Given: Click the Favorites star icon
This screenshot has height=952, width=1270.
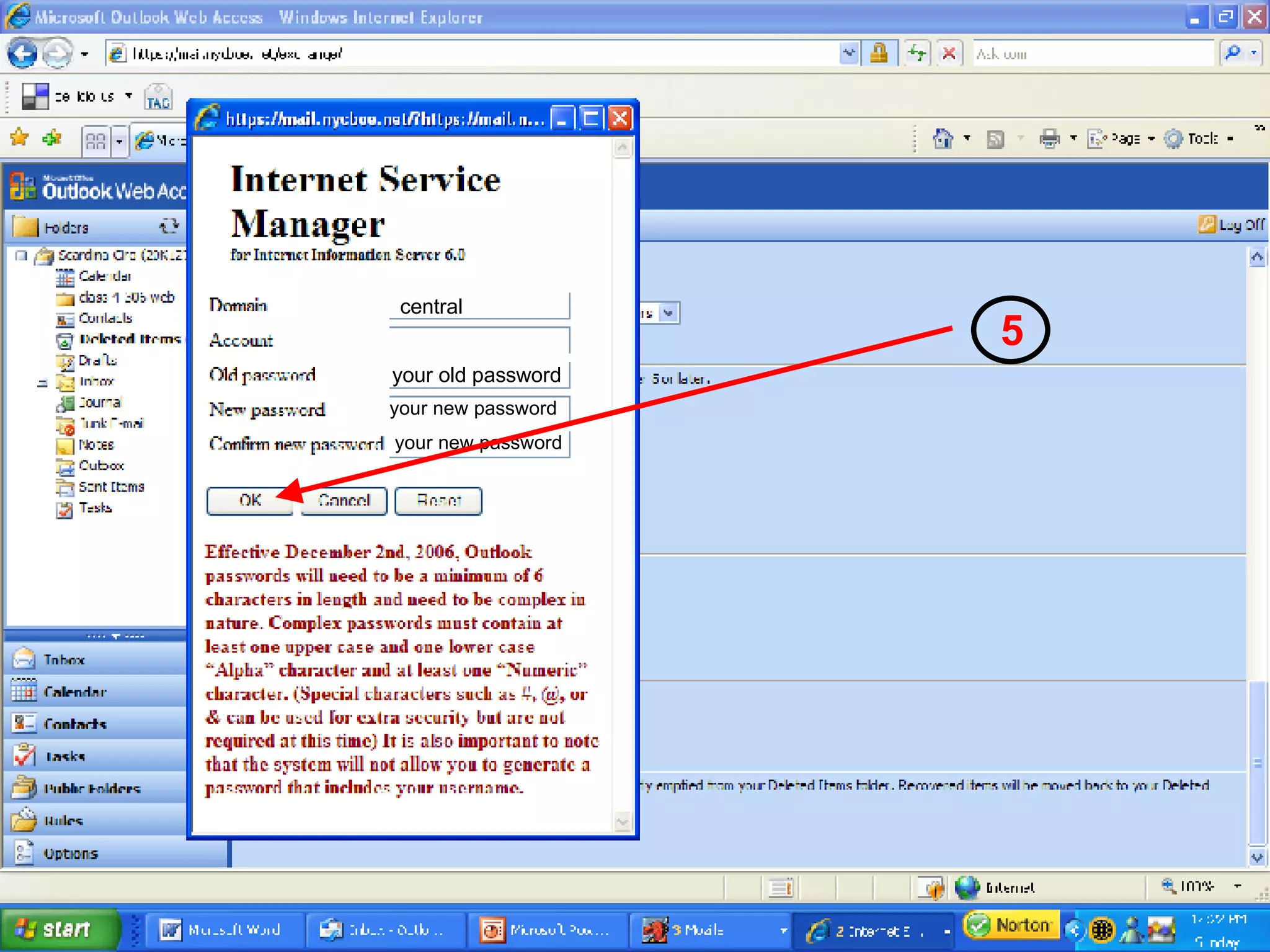Looking at the screenshot, I should coord(19,138).
